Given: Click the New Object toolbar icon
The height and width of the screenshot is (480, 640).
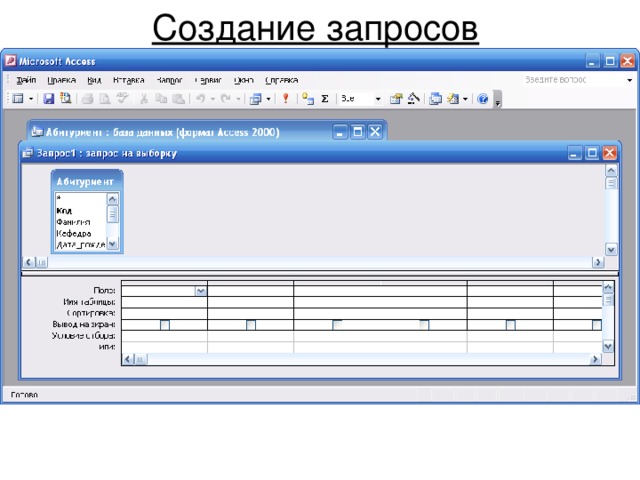Looking at the screenshot, I should pyautogui.click(x=453, y=99).
